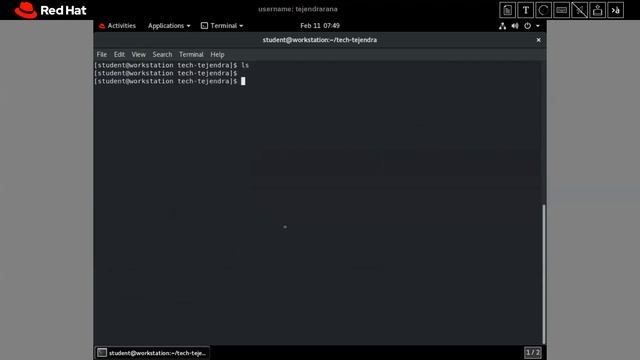Open the Search menu
Screen dimensions: 640x360
pyautogui.click(x=162, y=54)
